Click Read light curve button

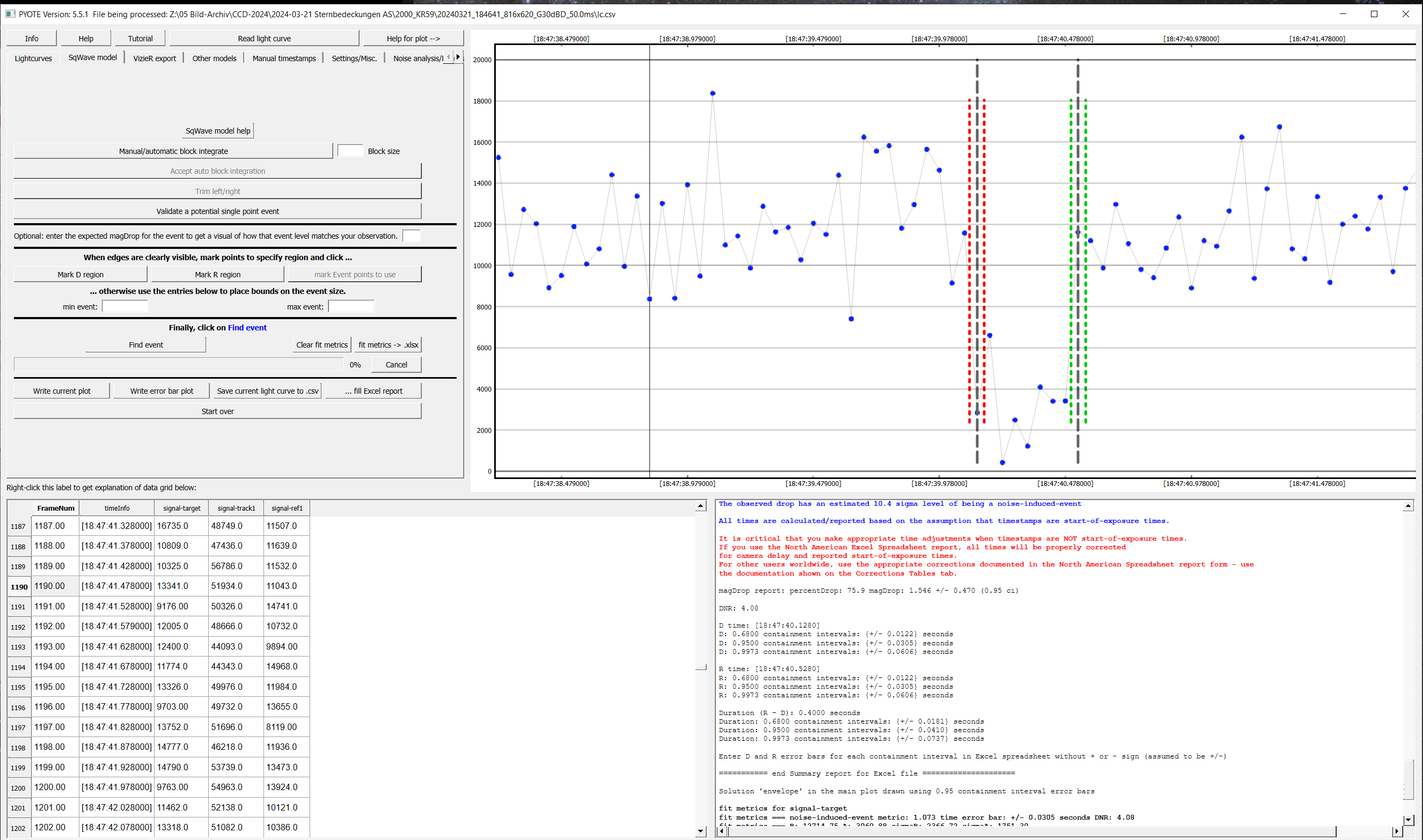(x=264, y=39)
